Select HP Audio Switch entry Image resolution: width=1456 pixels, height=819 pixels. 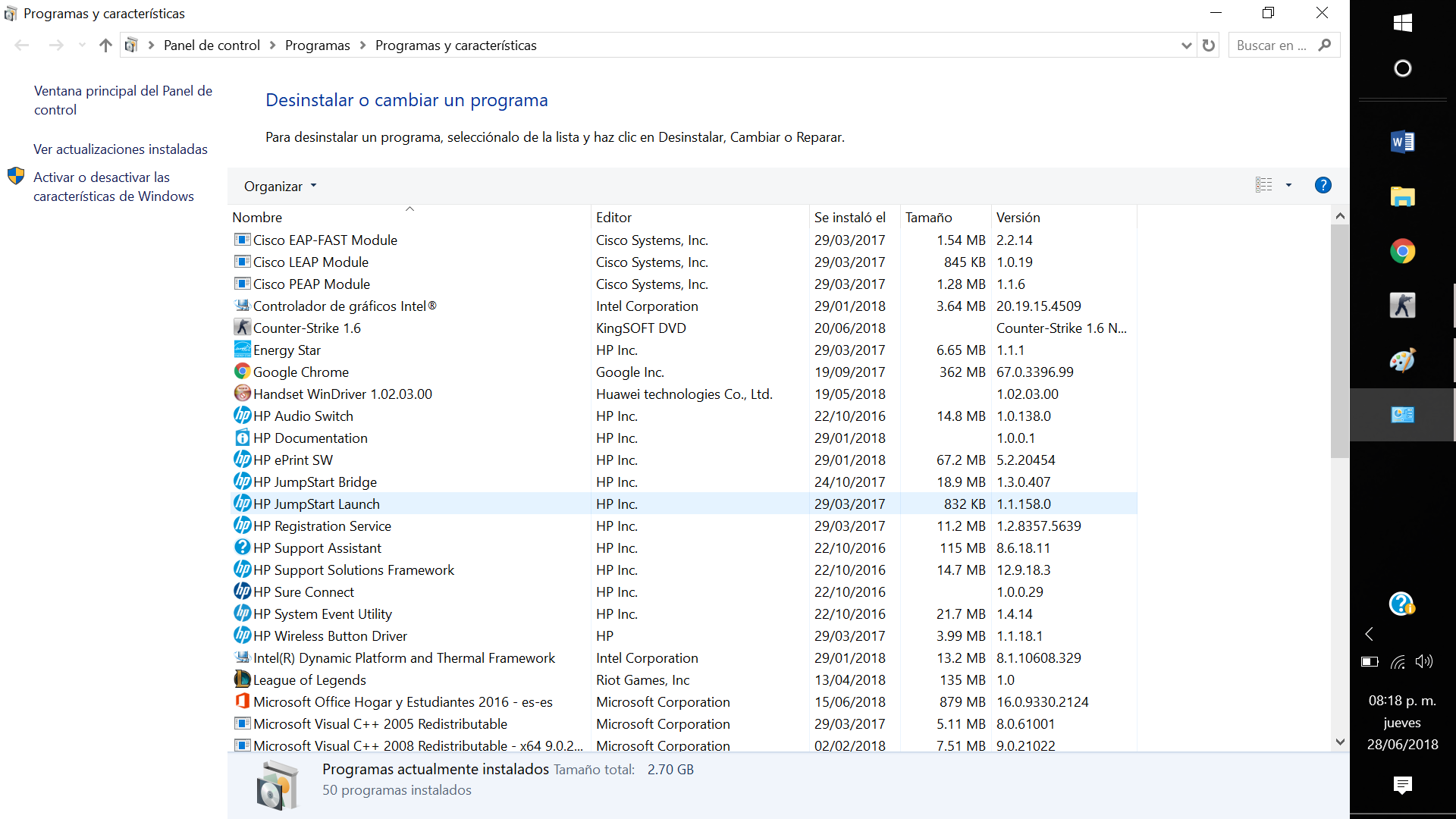682,416
